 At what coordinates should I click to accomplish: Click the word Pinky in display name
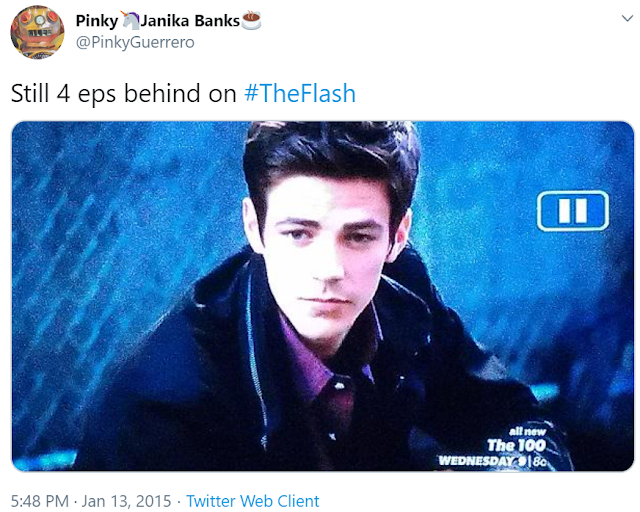pyautogui.click(x=97, y=21)
